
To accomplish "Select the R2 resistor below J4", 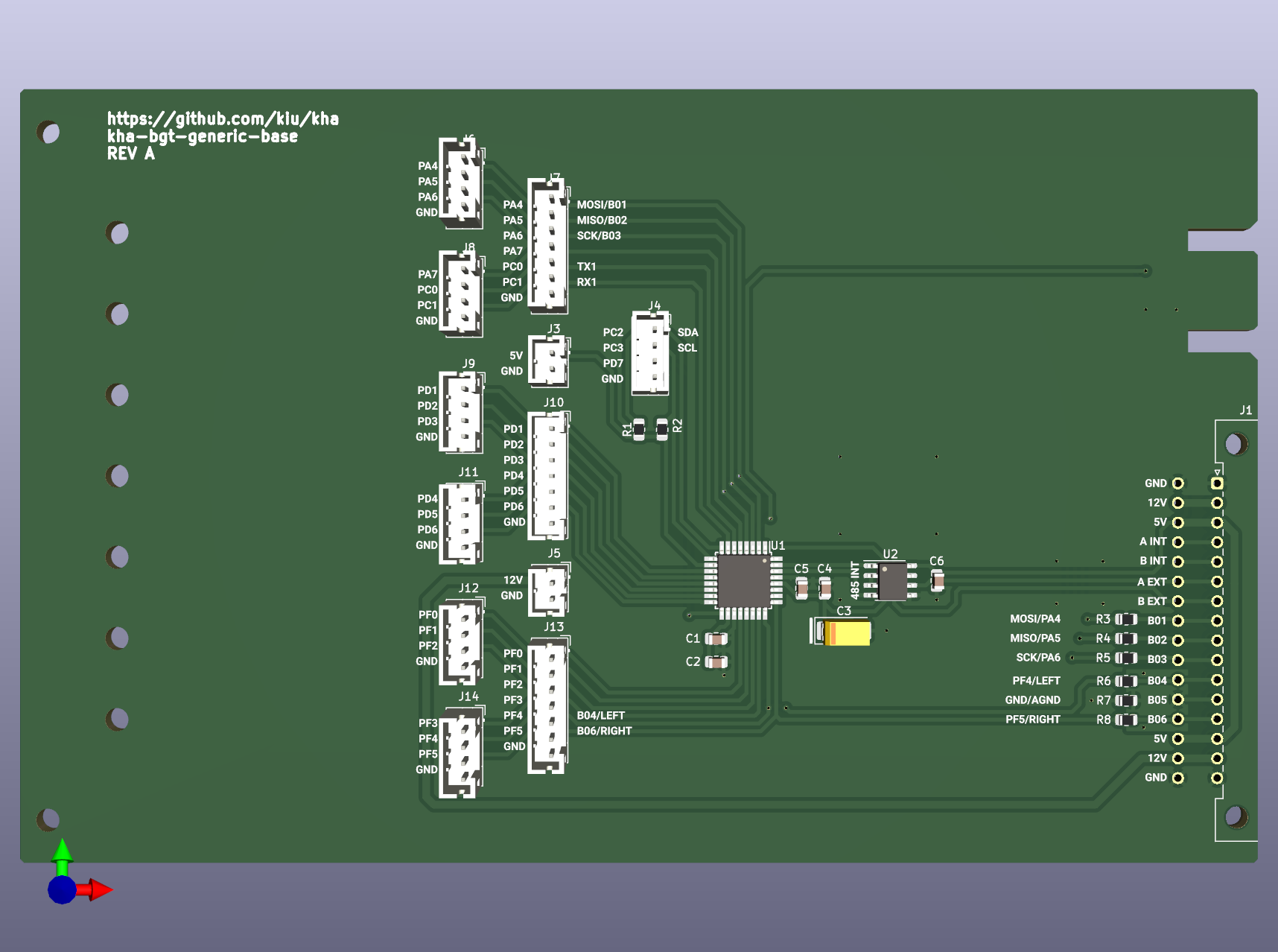I will tap(661, 429).
